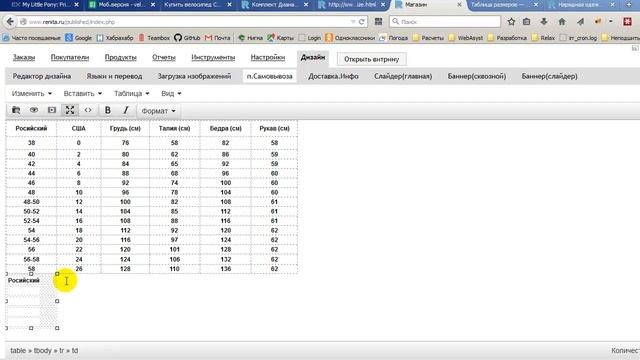
Task: Click the URL address field
Action: [188, 22]
